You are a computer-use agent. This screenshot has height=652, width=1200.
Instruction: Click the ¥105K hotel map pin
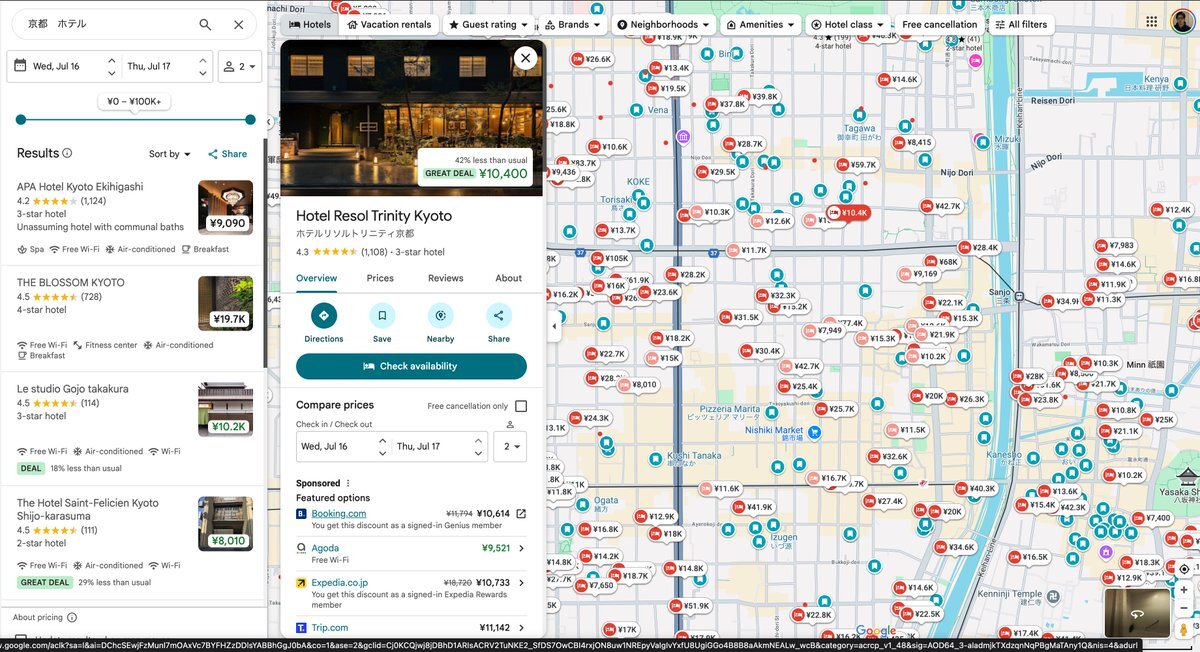click(610, 259)
